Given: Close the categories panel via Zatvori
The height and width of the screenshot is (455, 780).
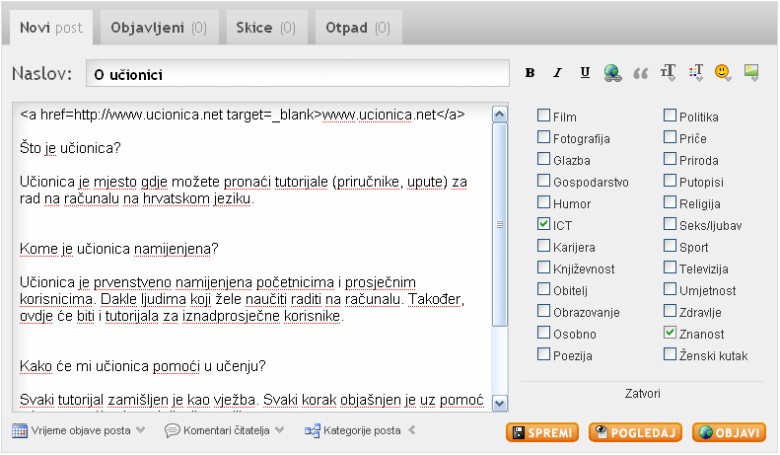Looking at the screenshot, I should click(642, 394).
